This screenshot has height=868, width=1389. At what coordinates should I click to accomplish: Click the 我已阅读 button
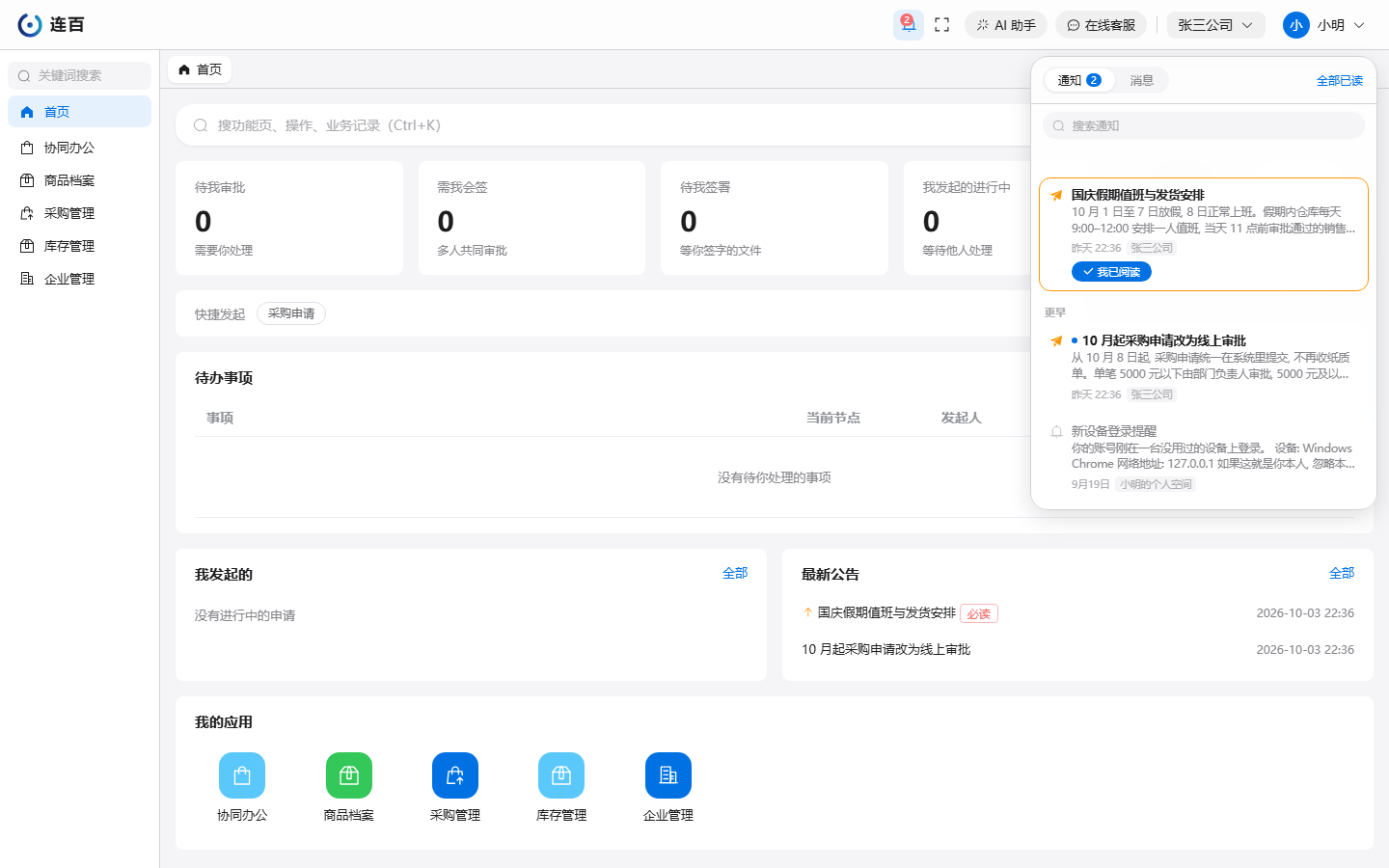click(1111, 272)
